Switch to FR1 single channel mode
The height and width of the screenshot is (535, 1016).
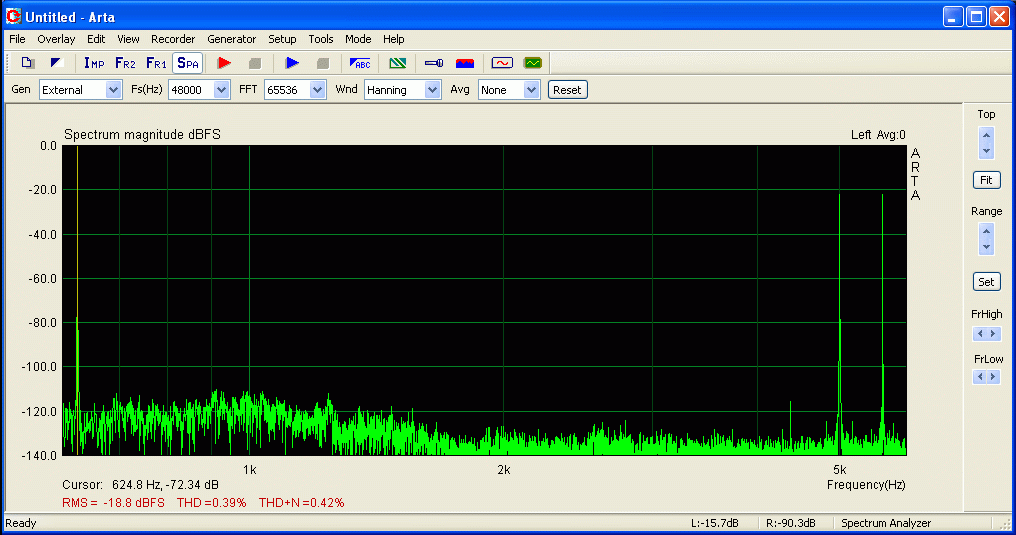pos(156,63)
